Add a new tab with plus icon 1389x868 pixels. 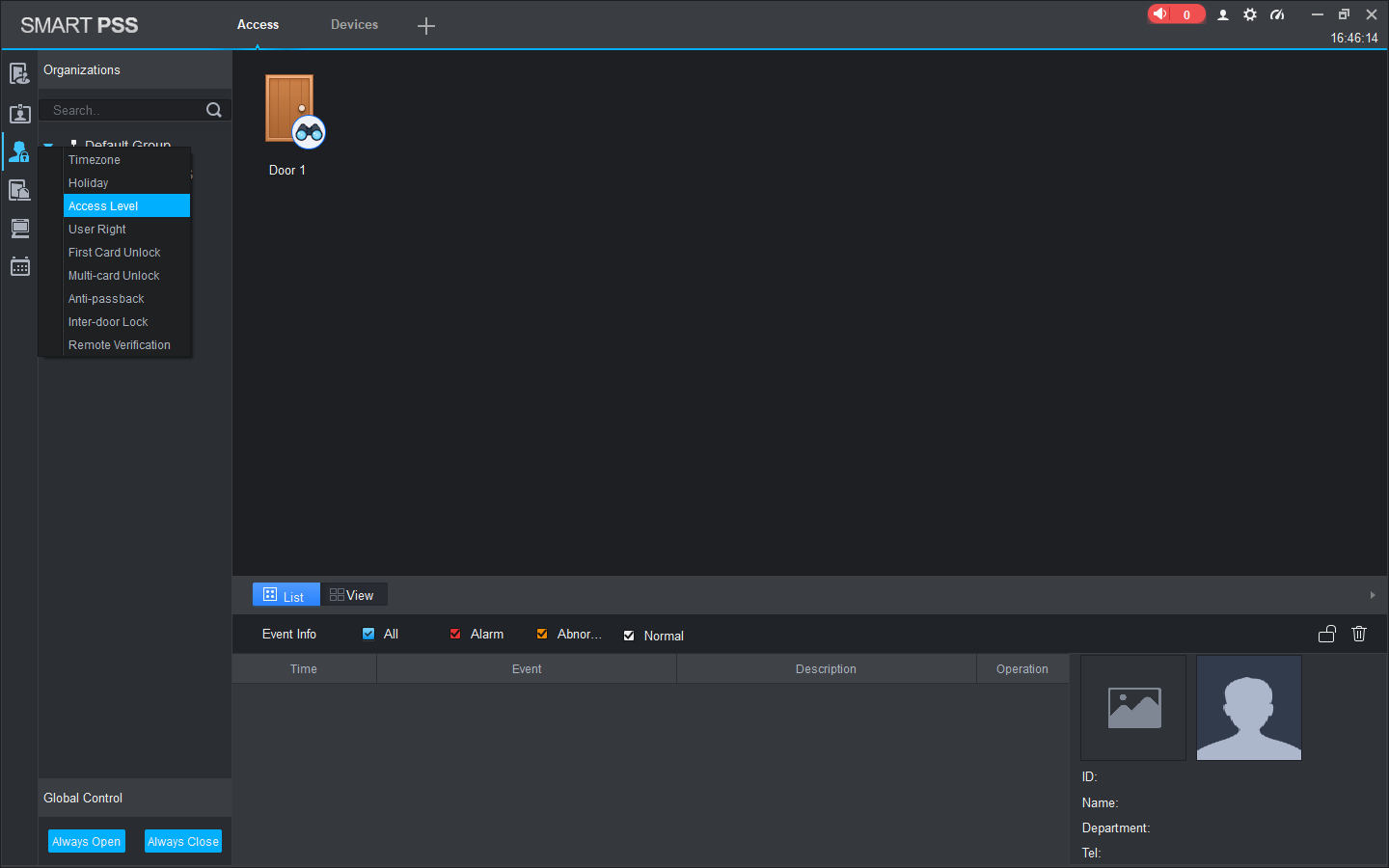click(x=426, y=26)
